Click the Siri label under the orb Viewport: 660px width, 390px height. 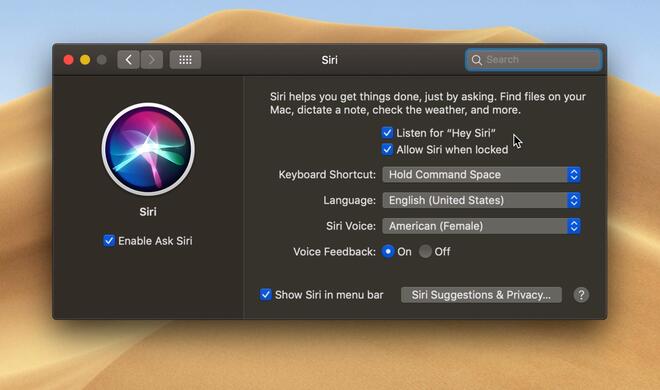(x=148, y=212)
